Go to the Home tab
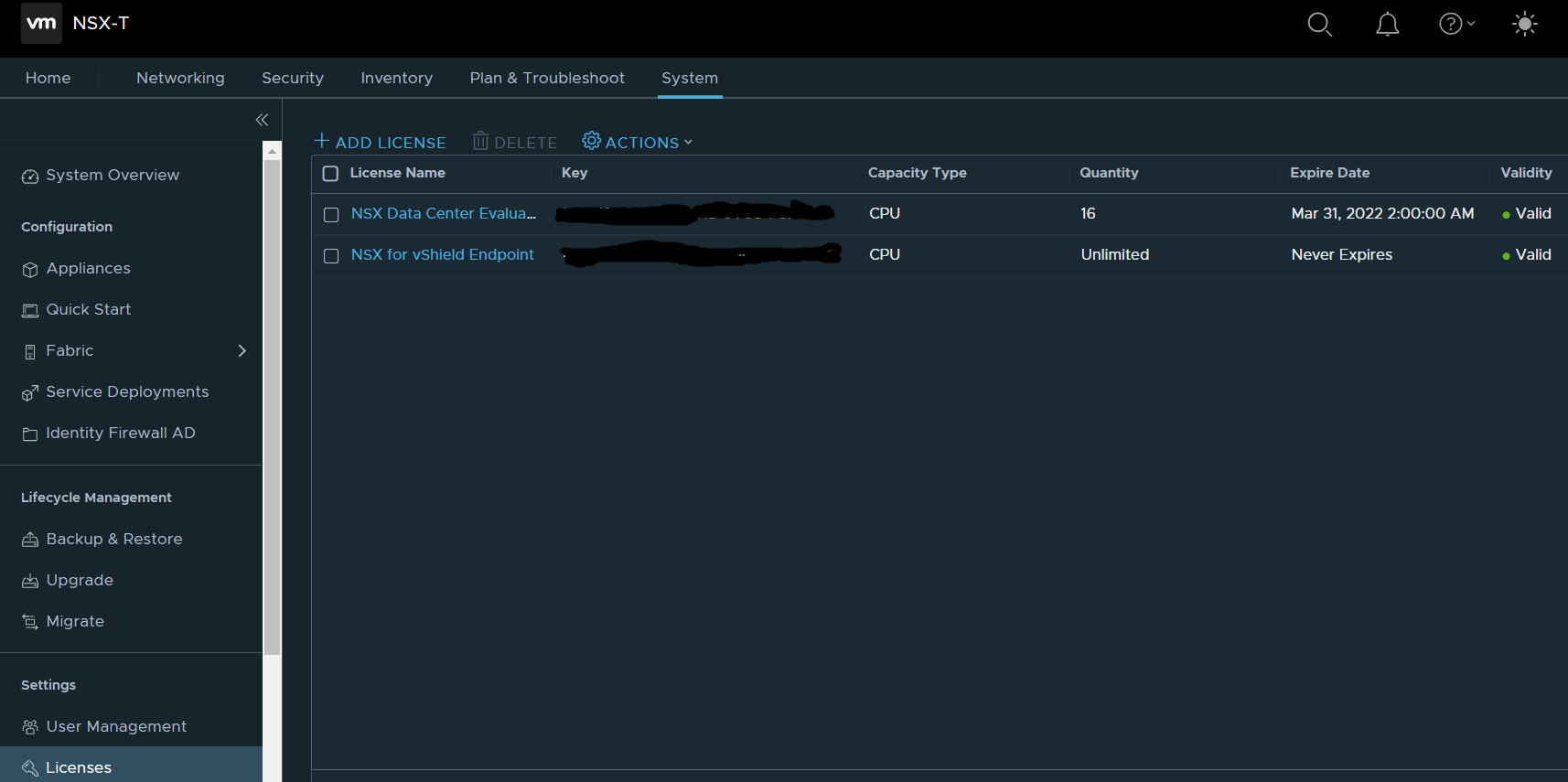The image size is (1568, 782). tap(48, 79)
